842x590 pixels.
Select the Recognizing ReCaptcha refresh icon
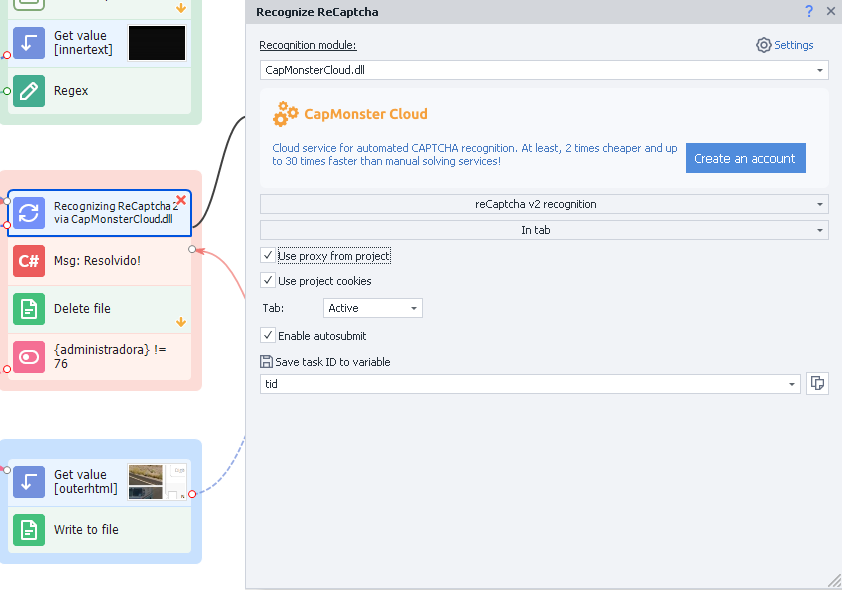tap(29, 213)
